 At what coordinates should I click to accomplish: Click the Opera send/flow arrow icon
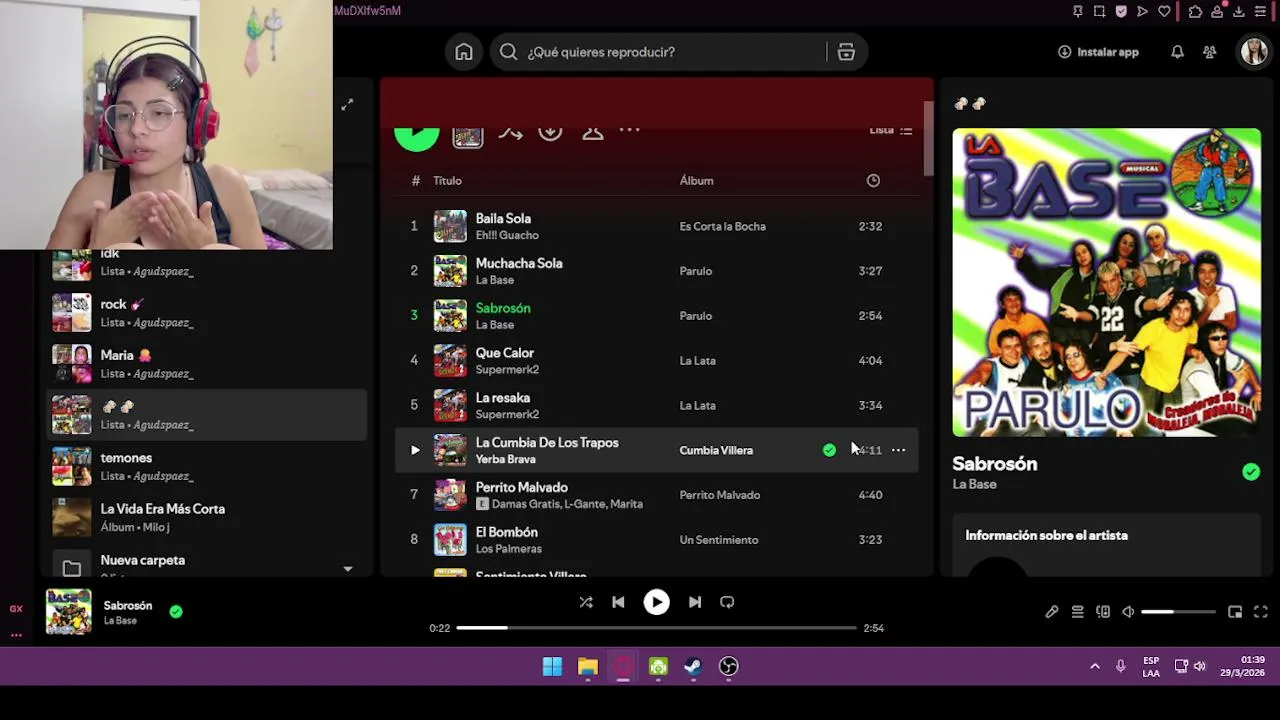[x=1142, y=11]
